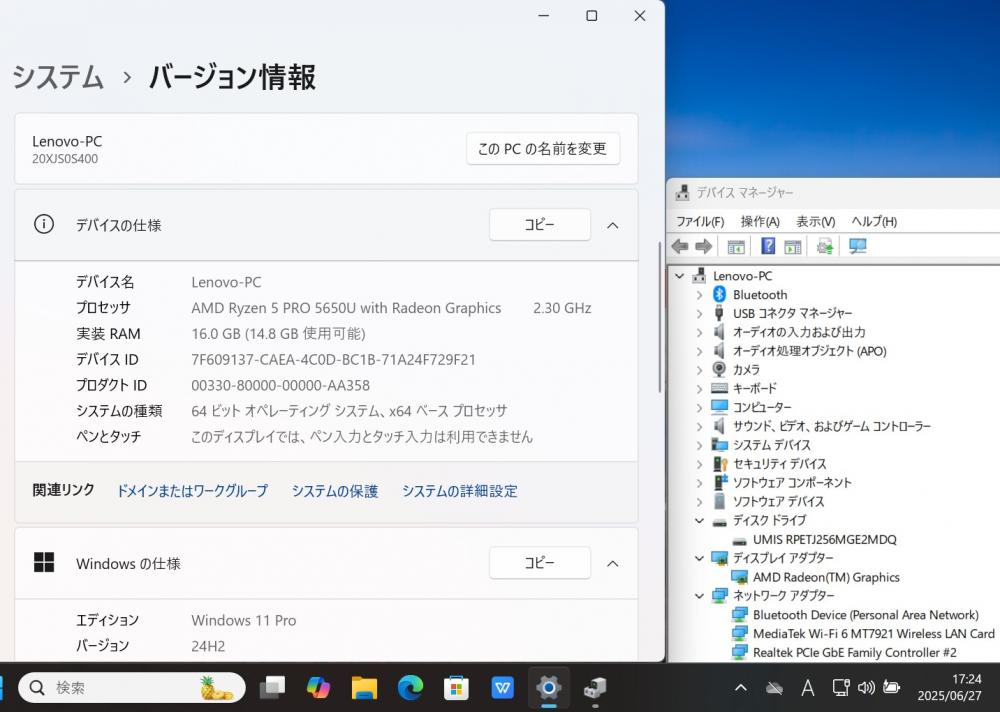
Task: Click the system devices (システム デバイス) folder icon
Action: (x=719, y=445)
